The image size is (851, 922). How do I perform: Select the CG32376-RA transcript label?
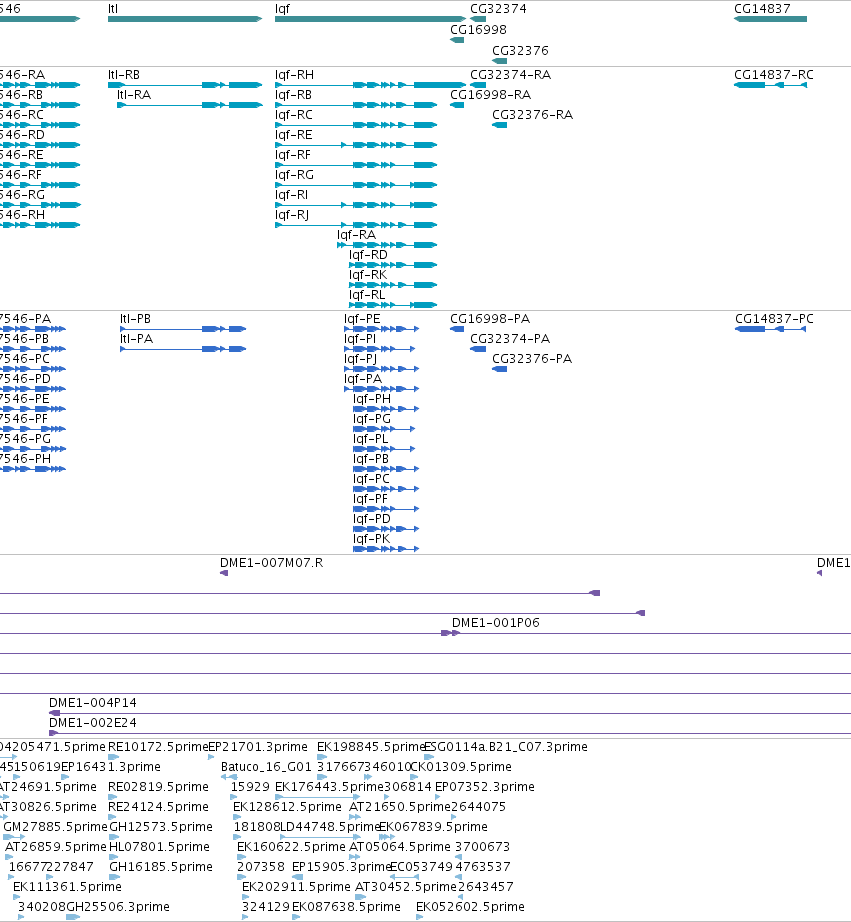(x=533, y=115)
